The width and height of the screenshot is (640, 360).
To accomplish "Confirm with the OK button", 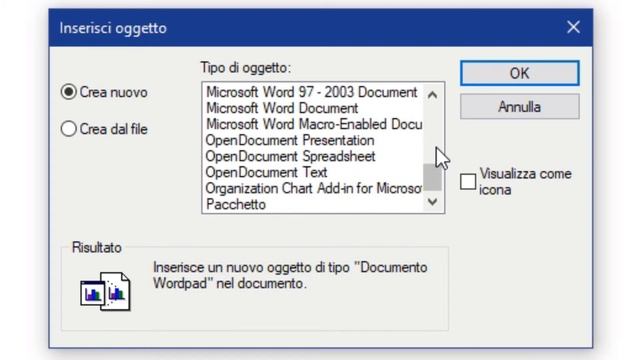I will 520,73.
